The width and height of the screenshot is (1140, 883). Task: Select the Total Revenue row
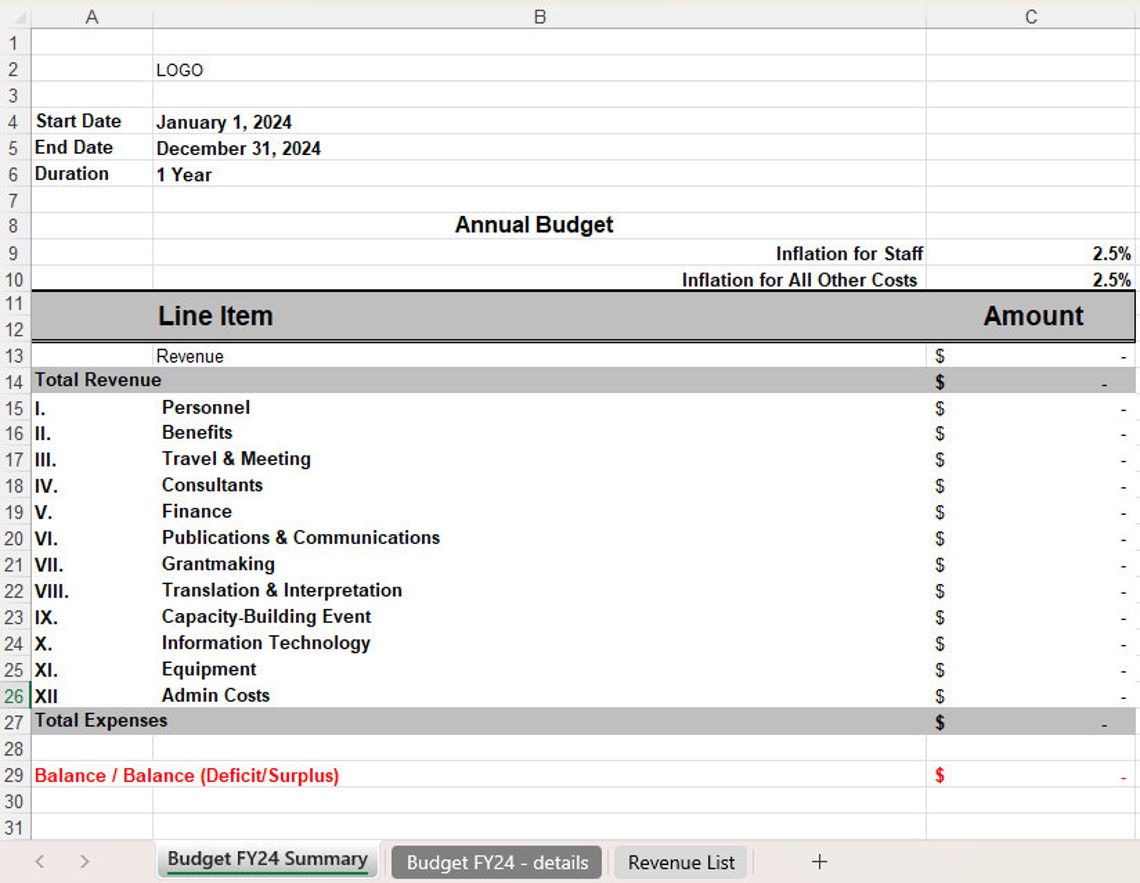click(x=97, y=381)
